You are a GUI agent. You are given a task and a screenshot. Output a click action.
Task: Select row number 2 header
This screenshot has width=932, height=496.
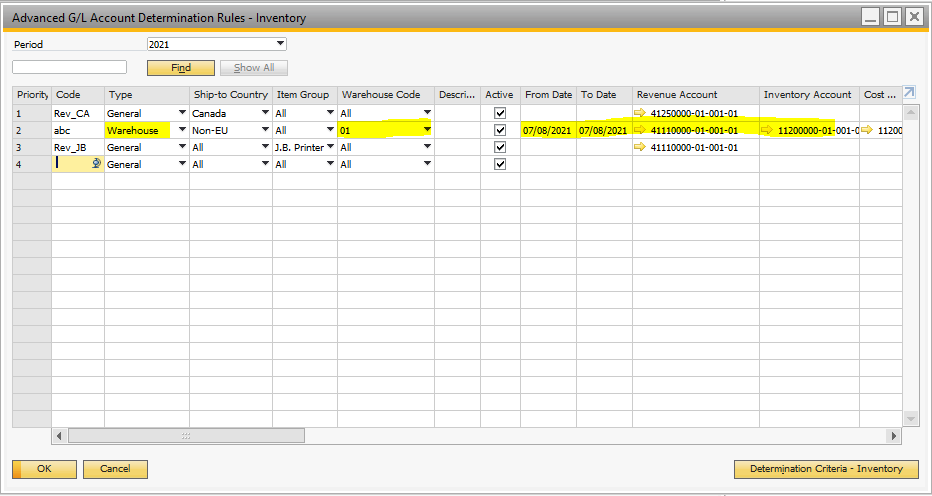(x=32, y=130)
